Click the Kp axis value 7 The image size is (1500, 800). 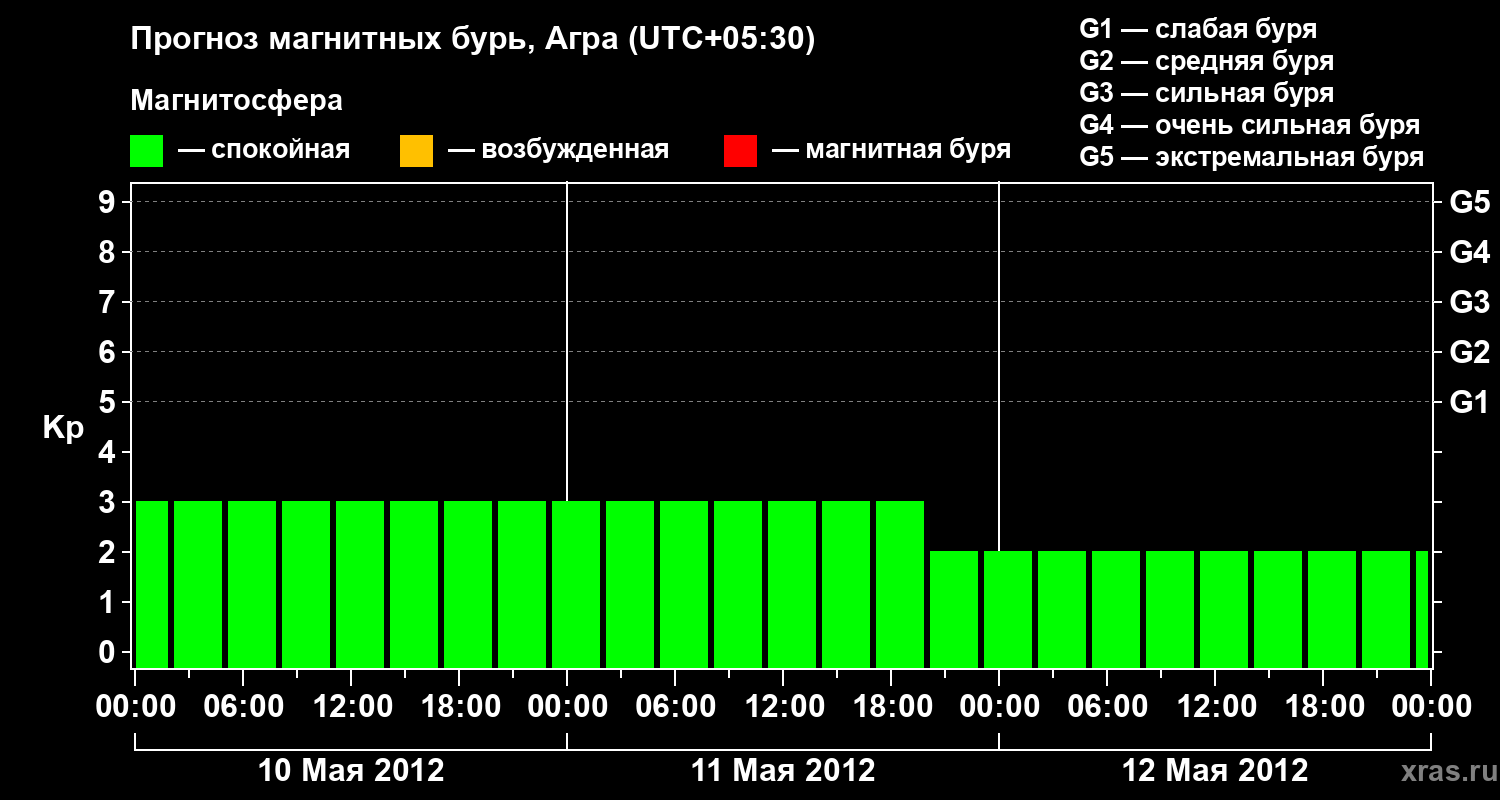tap(108, 302)
